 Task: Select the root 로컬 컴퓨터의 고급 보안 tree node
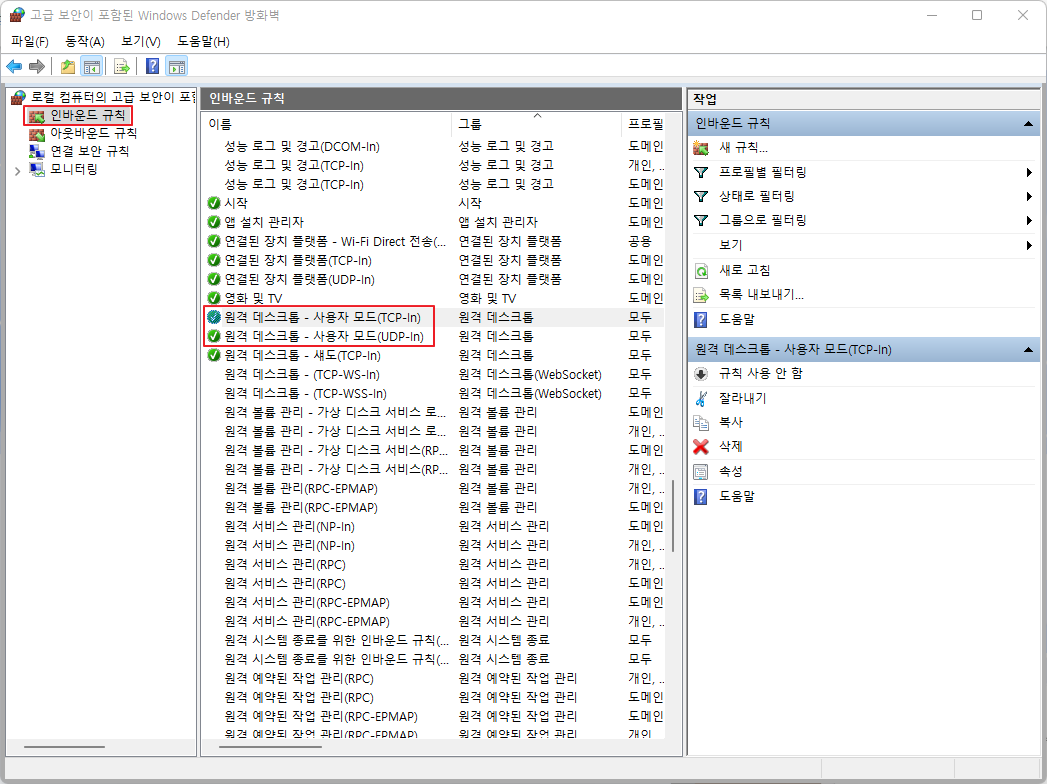(x=112, y=97)
